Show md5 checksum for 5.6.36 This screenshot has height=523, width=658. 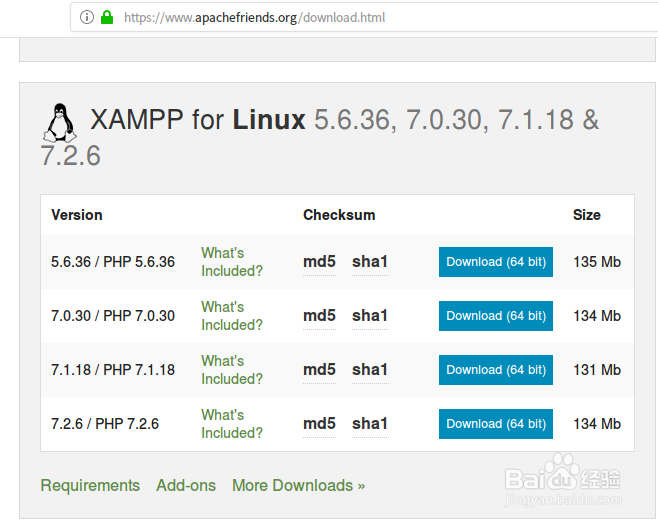click(x=319, y=262)
